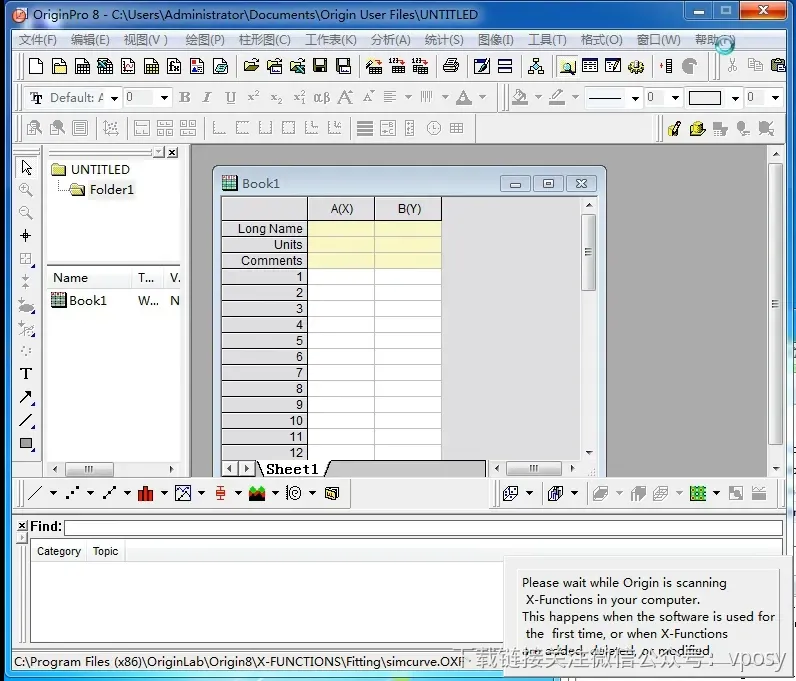Click the New Project icon
This screenshot has height=681, width=796.
(x=36, y=66)
